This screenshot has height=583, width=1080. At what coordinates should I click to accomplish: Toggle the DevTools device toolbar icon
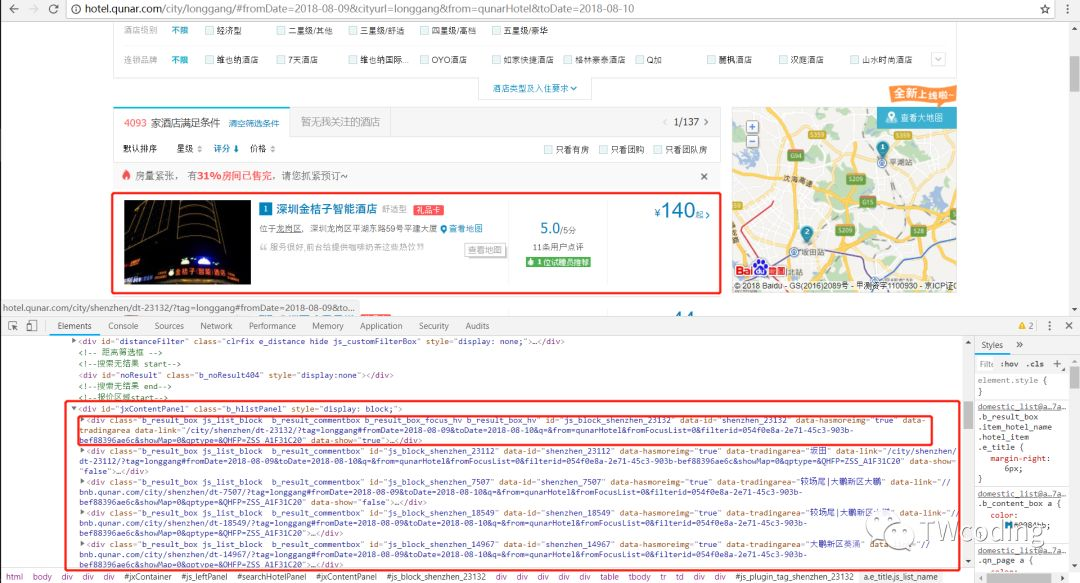point(32,326)
